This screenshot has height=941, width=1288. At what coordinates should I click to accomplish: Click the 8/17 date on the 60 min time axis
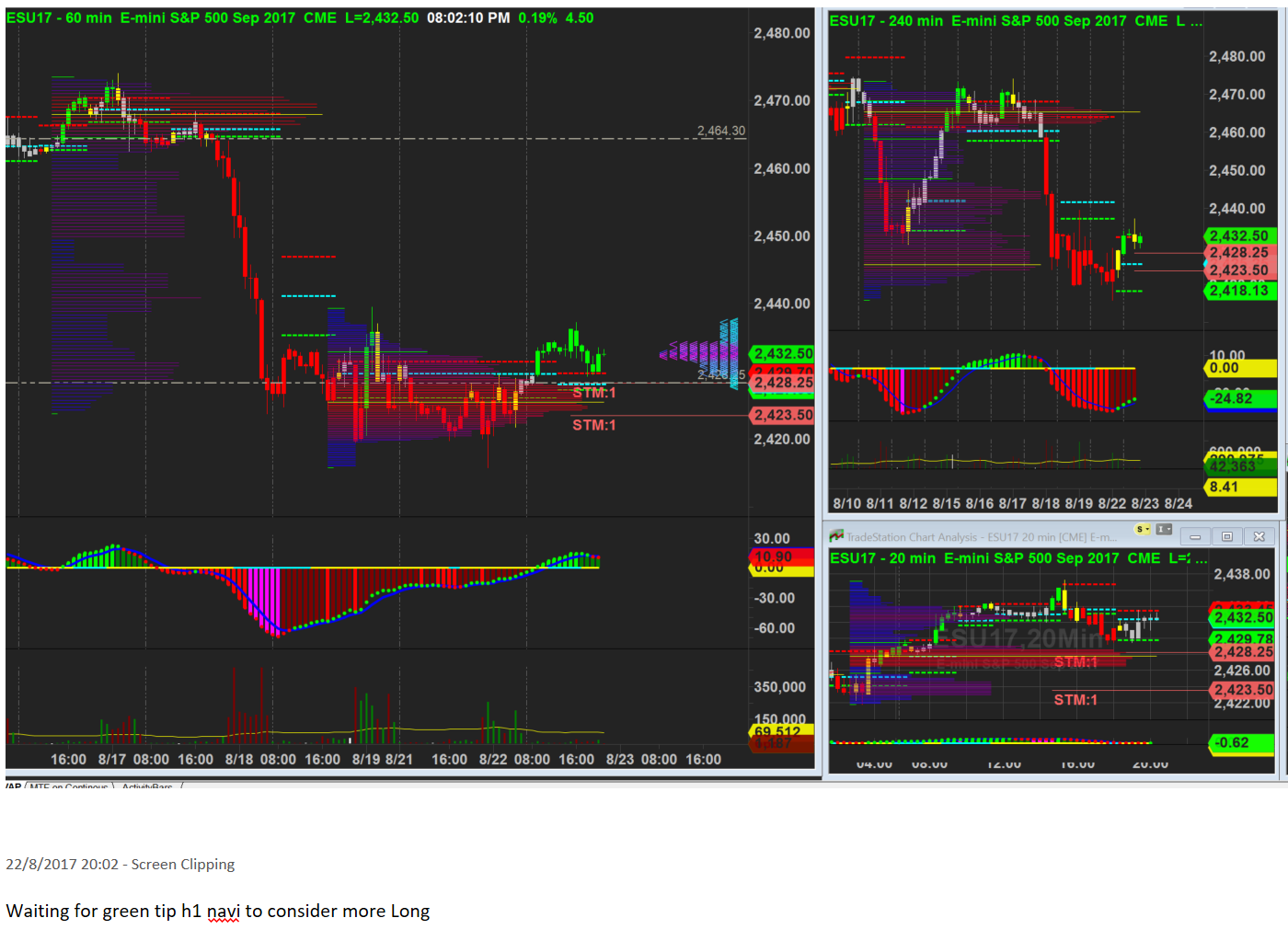tap(112, 760)
